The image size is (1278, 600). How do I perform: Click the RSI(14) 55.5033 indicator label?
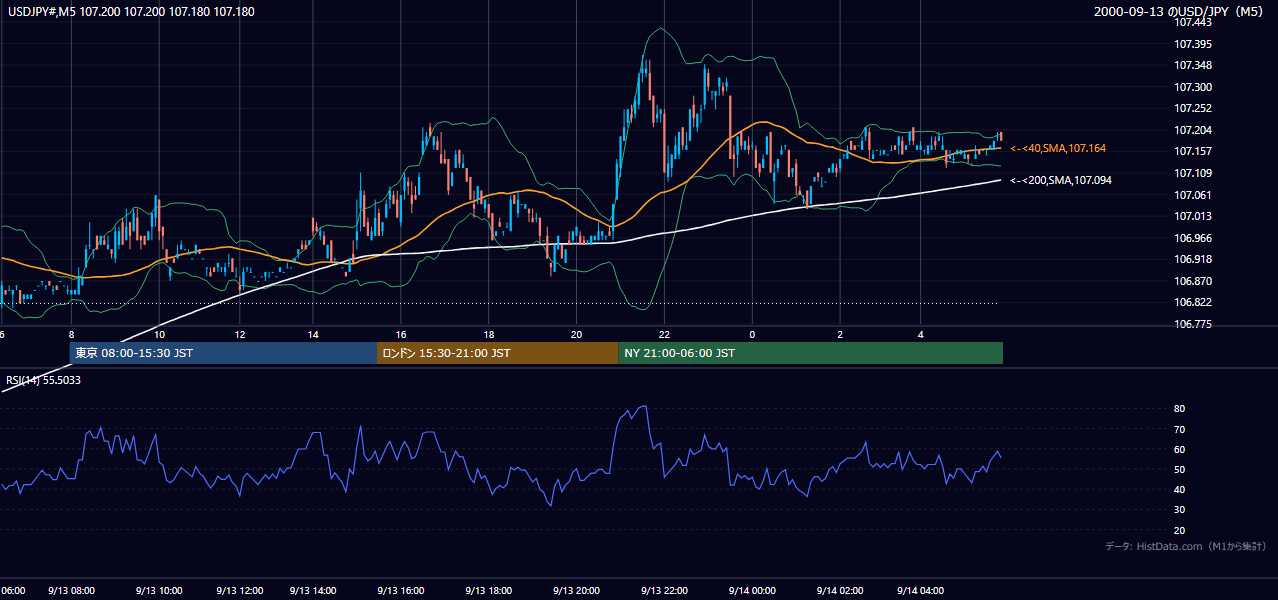pyautogui.click(x=44, y=380)
